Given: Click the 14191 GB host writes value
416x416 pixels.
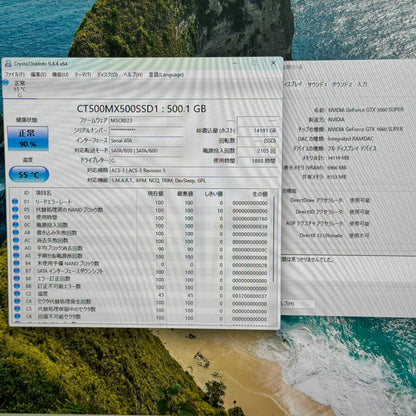Looking at the screenshot, I should click(x=257, y=130).
